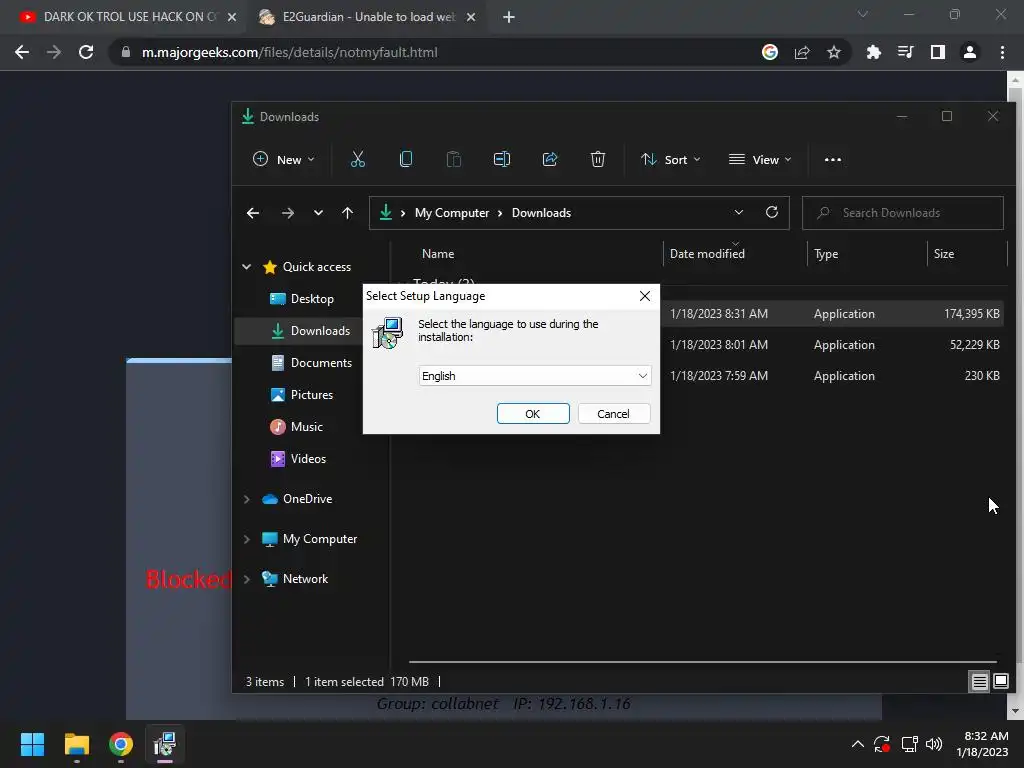The image size is (1024, 768).
Task: Click My Computer in the breadcrumb path
Action: (x=452, y=213)
